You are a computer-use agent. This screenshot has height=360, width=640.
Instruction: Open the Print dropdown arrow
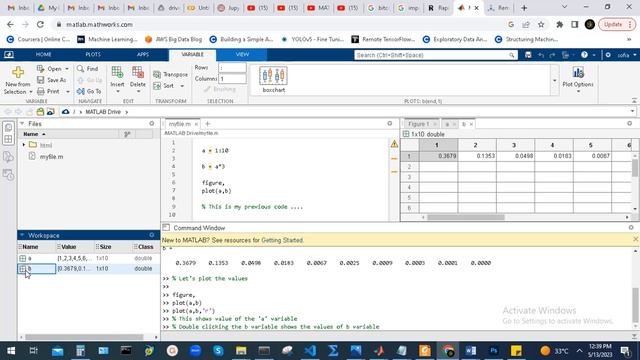click(67, 91)
